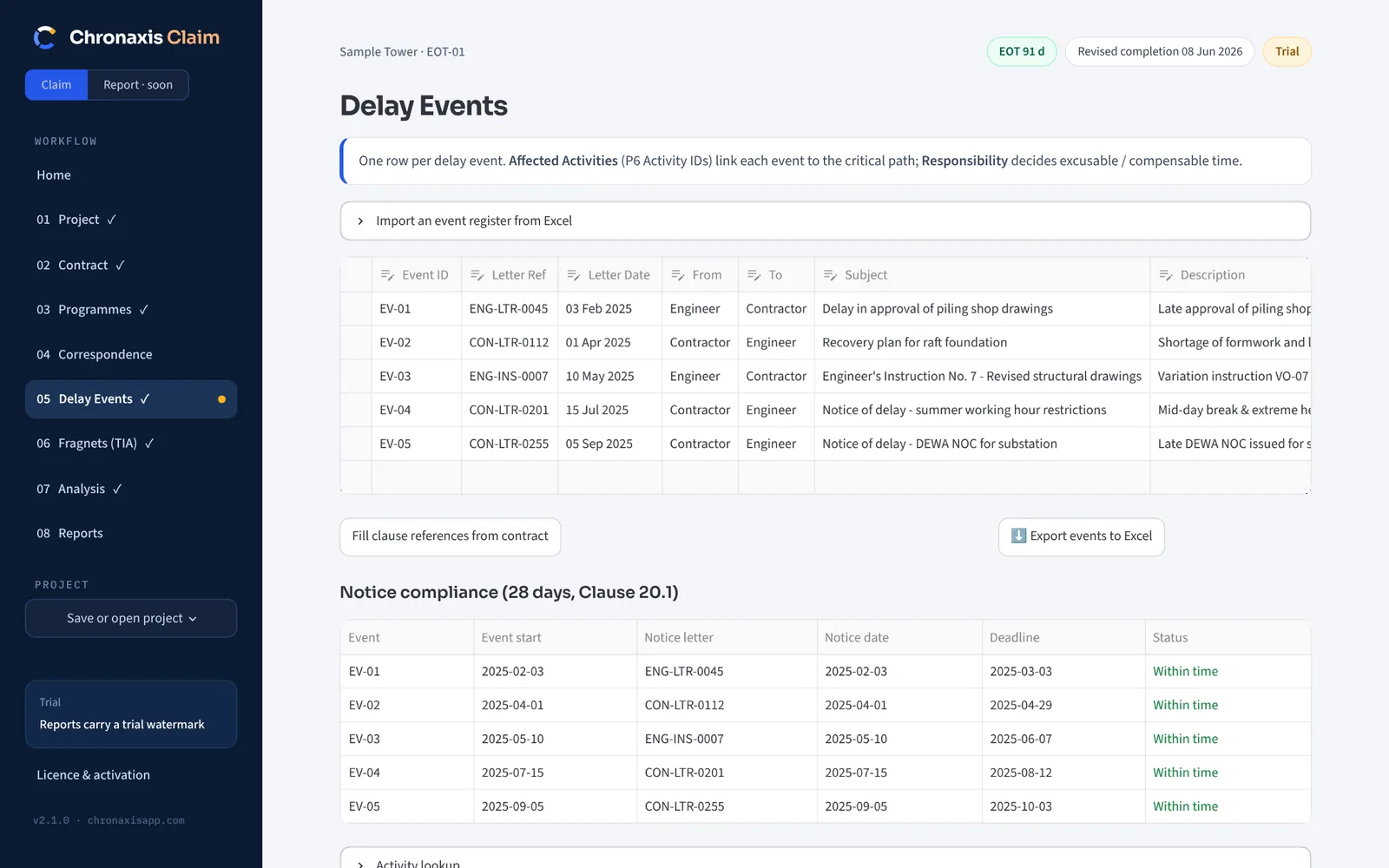Click the Event ID column edit icon
The height and width of the screenshot is (868, 1389).
387,275
